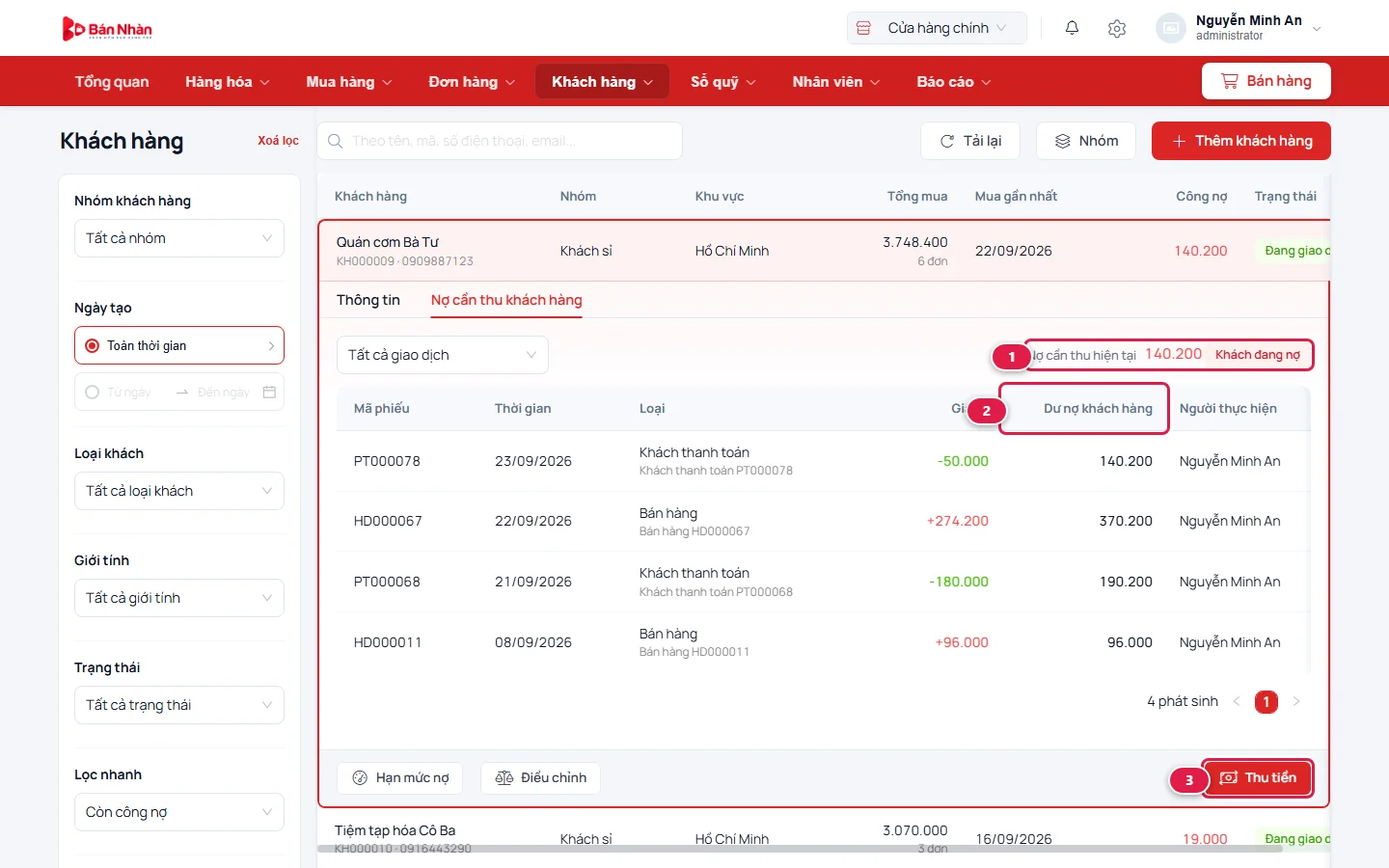The image size is (1389, 868).
Task: Open the Nguyễn Minh An account menu
Action: click(1239, 28)
